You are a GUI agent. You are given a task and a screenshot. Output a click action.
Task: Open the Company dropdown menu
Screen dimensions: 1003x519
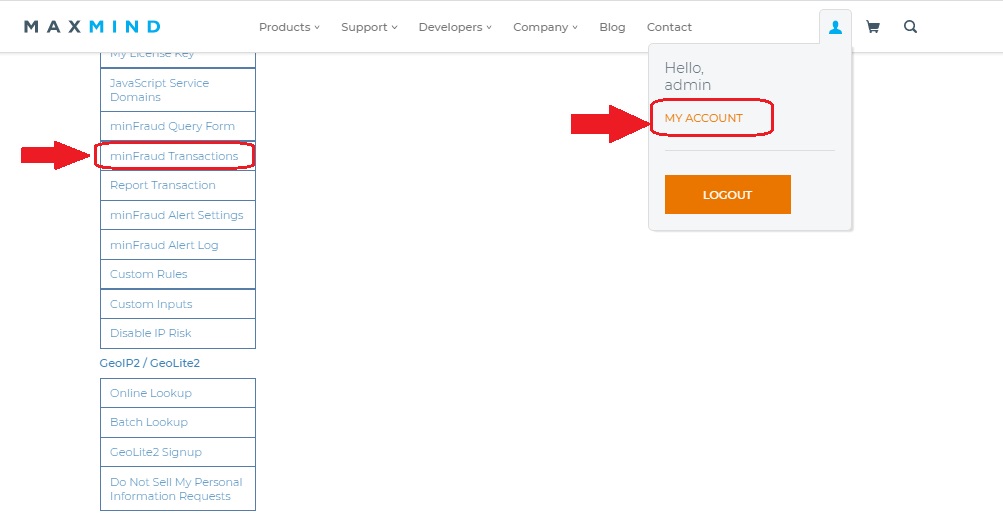coord(545,27)
